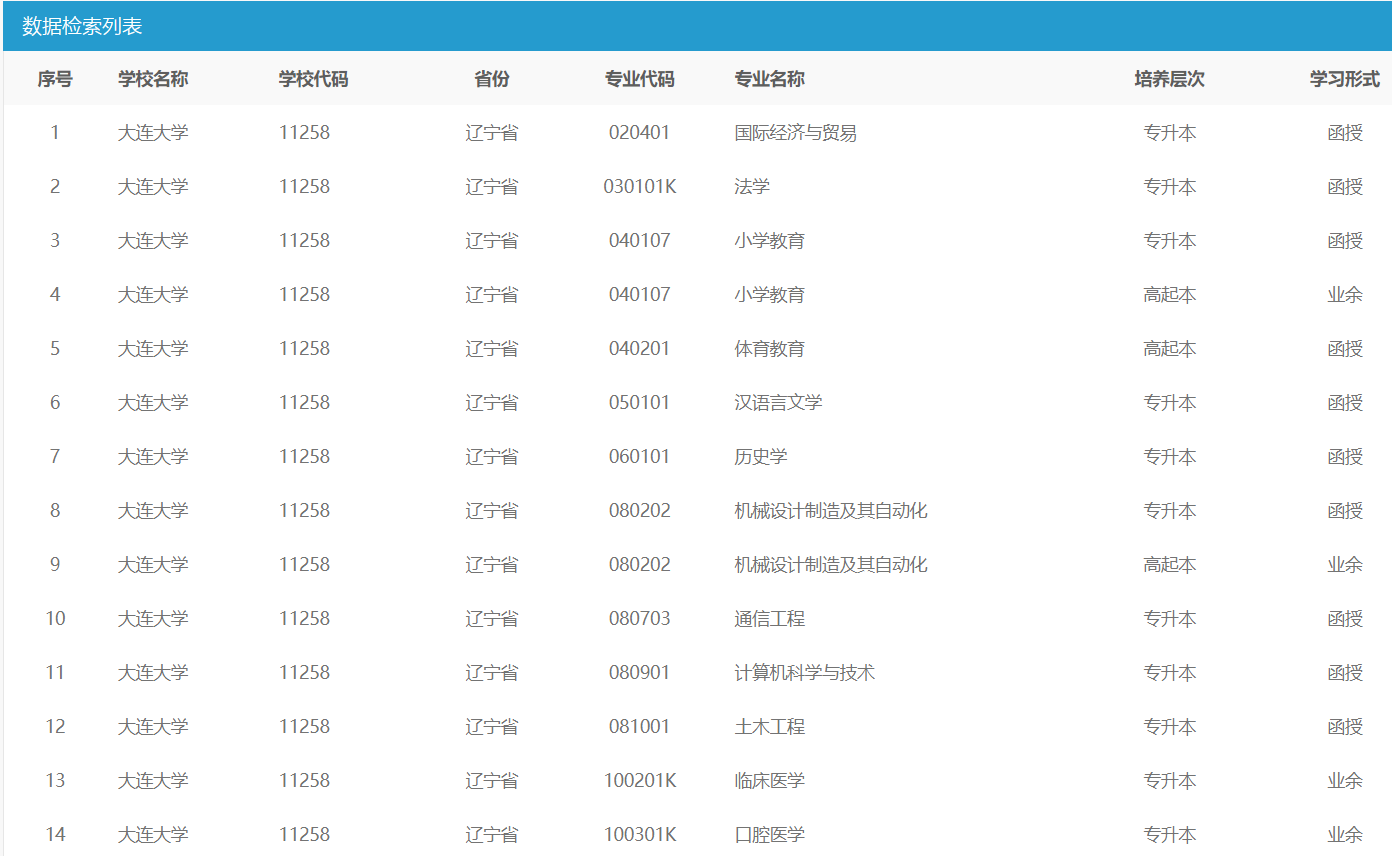Click major code 080703
The width and height of the screenshot is (1392, 856).
click(640, 619)
